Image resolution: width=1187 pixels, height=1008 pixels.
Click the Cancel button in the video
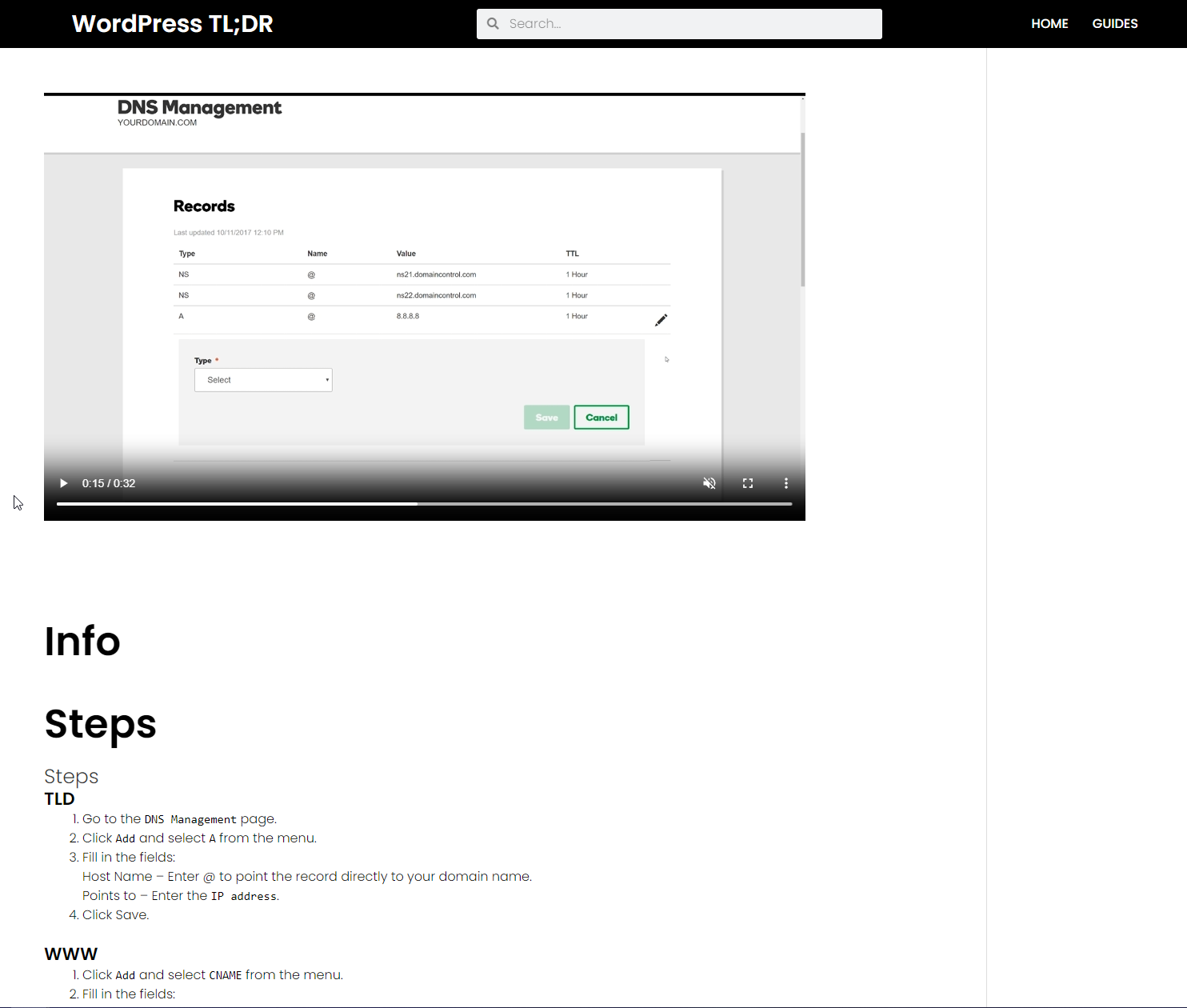pos(601,418)
